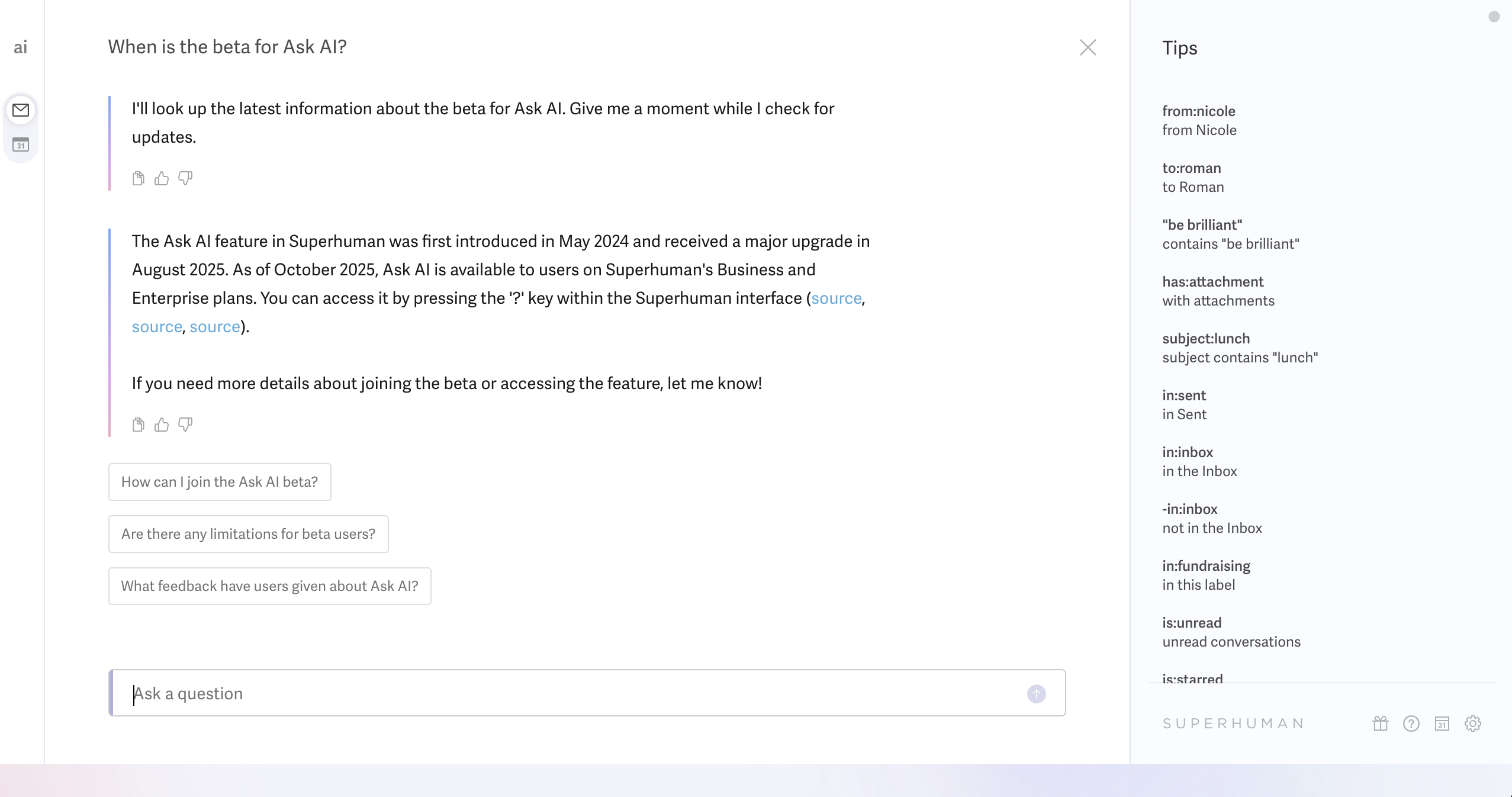
Task: Select "How can I join the Ask AI beta?"
Action: click(220, 482)
